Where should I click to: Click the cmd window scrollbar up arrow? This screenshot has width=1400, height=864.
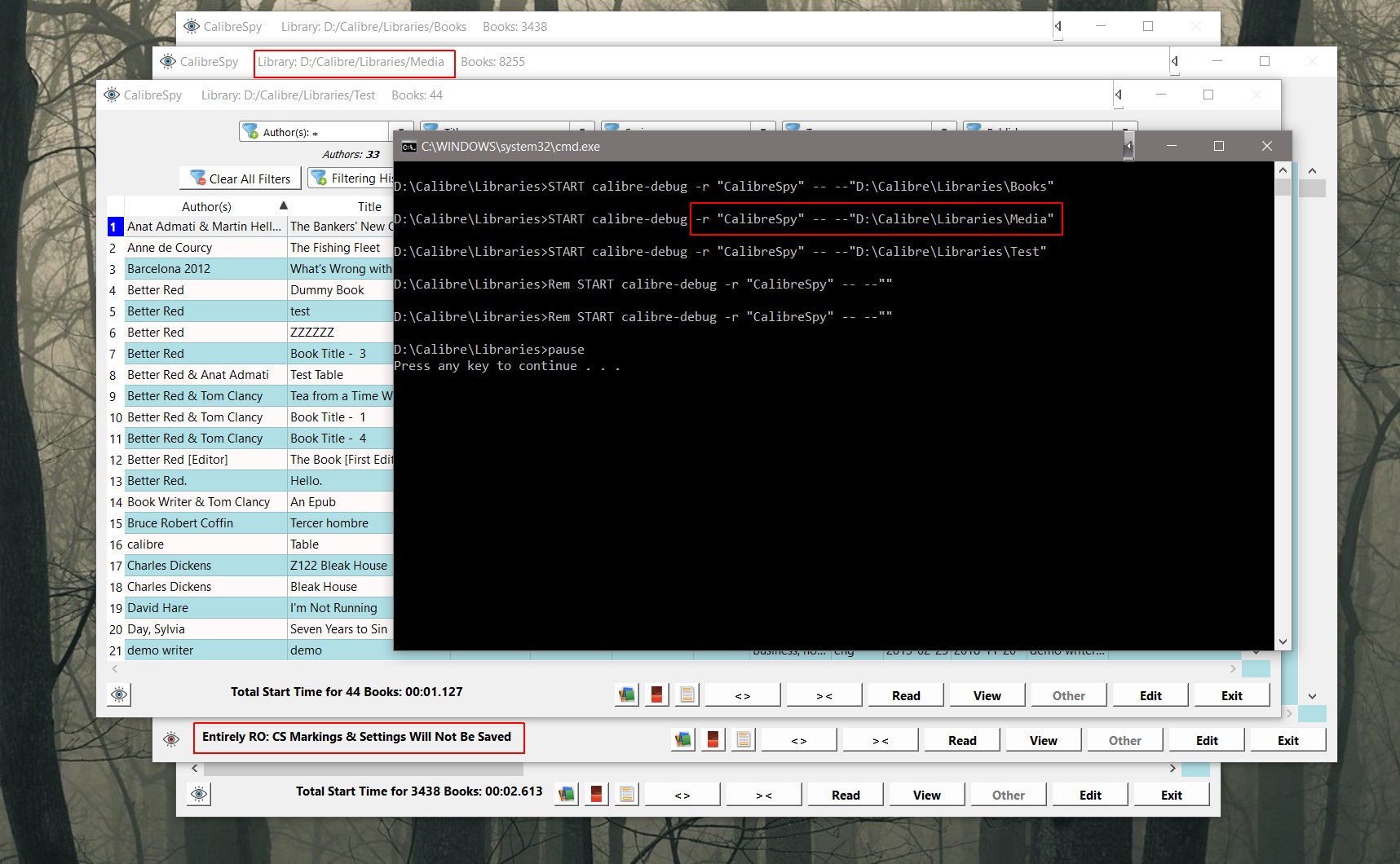coord(1283,170)
